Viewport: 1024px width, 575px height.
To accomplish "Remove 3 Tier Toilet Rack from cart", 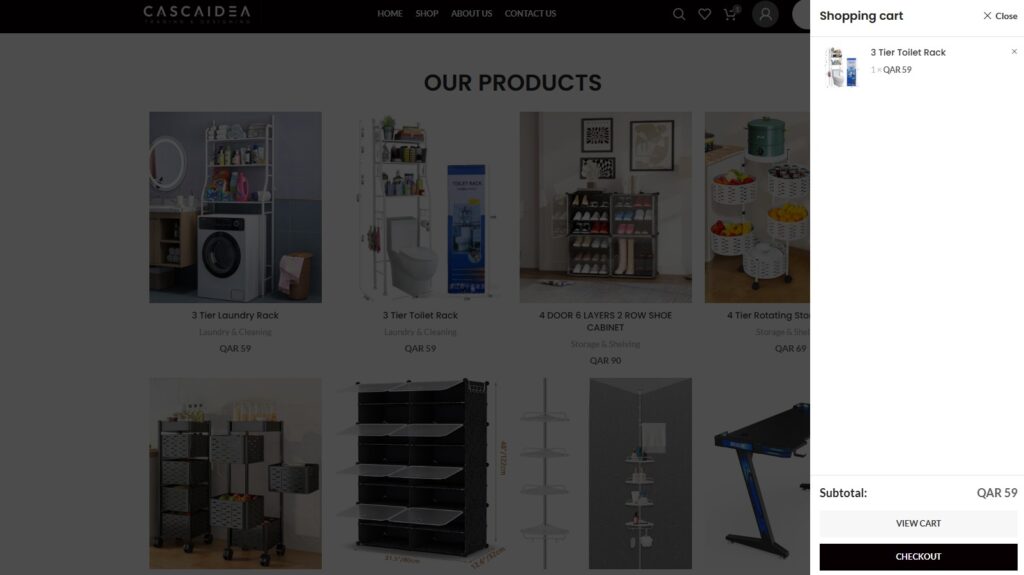I will pyautogui.click(x=1014, y=52).
